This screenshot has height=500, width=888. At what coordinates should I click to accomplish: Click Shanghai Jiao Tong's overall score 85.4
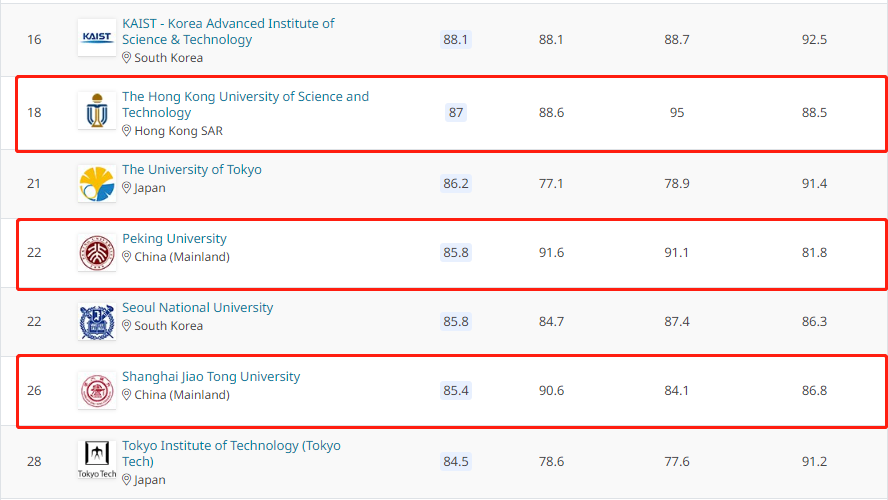[456, 391]
